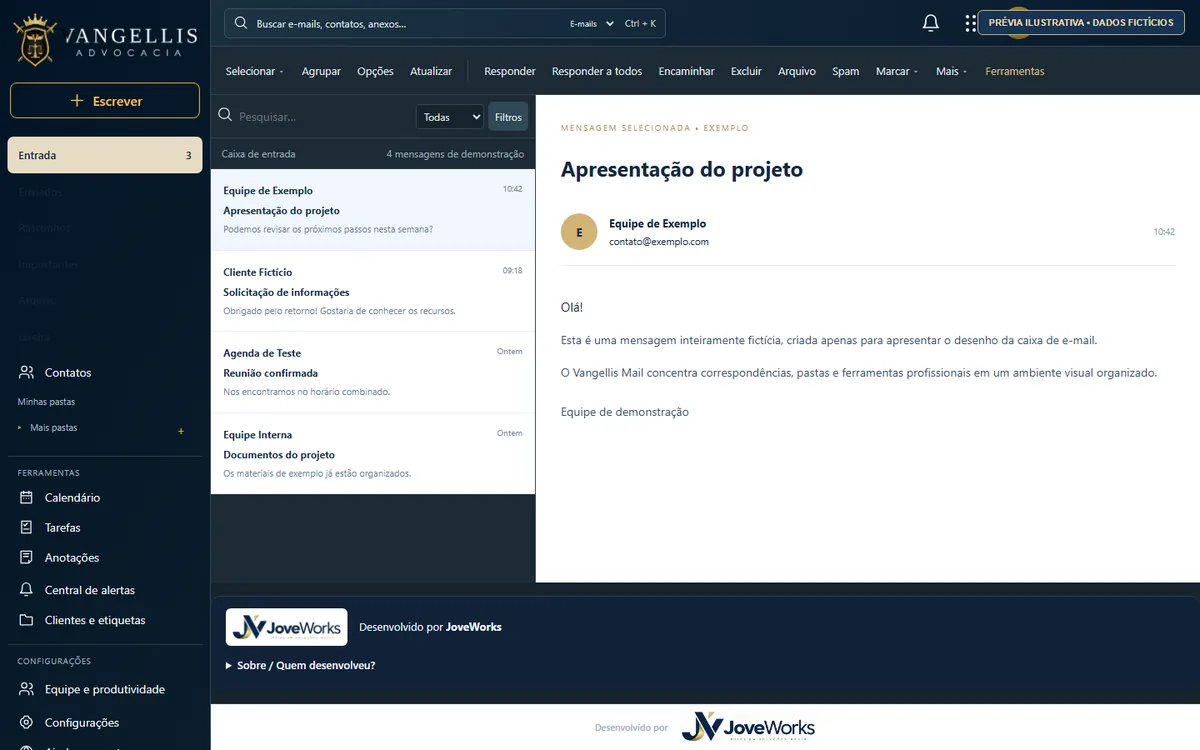Mark message as Spam
The height and width of the screenshot is (750, 1200).
click(x=846, y=71)
